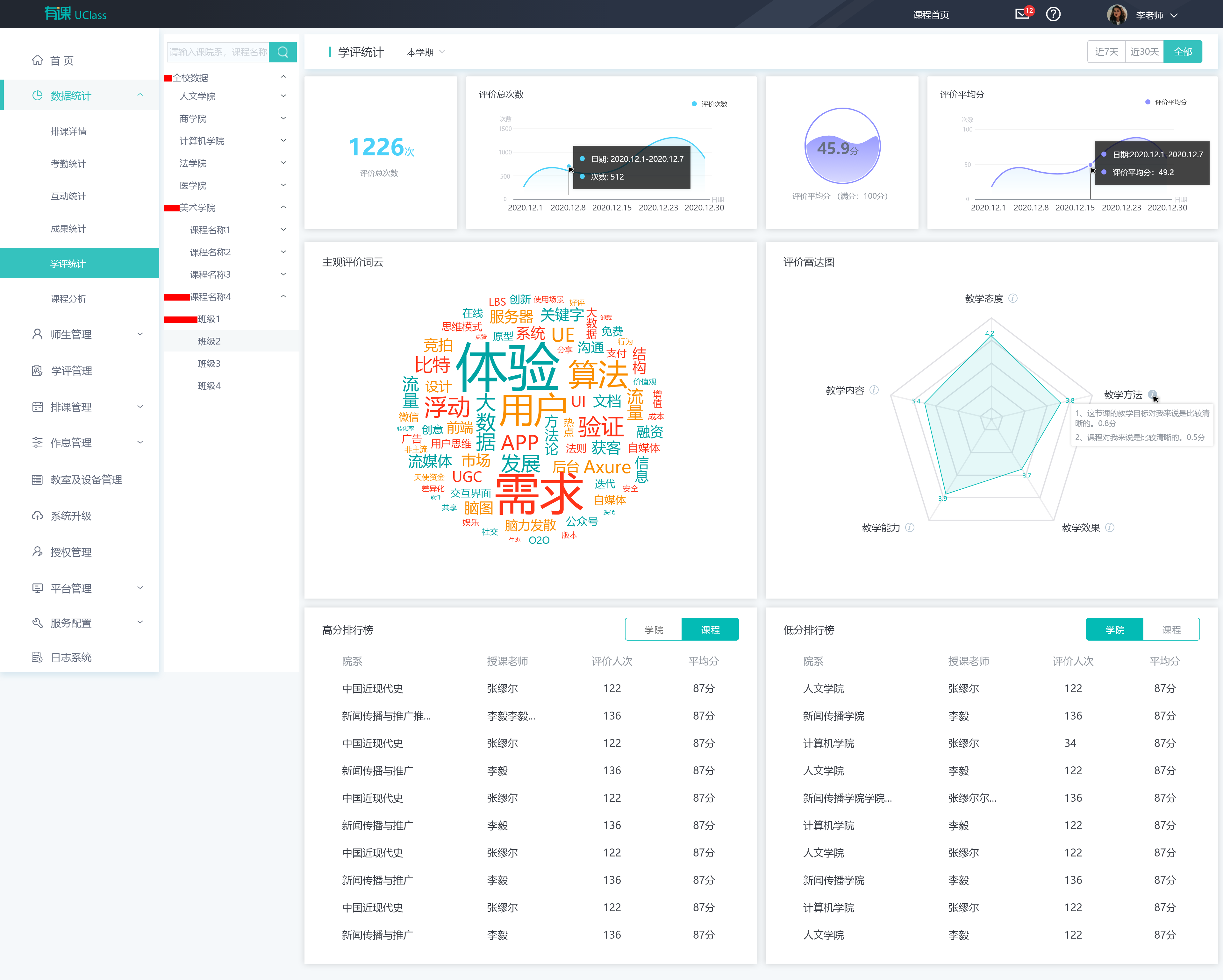This screenshot has height=980, width=1223.
Task: Switch low score ranking to 课程
Action: point(1171,629)
